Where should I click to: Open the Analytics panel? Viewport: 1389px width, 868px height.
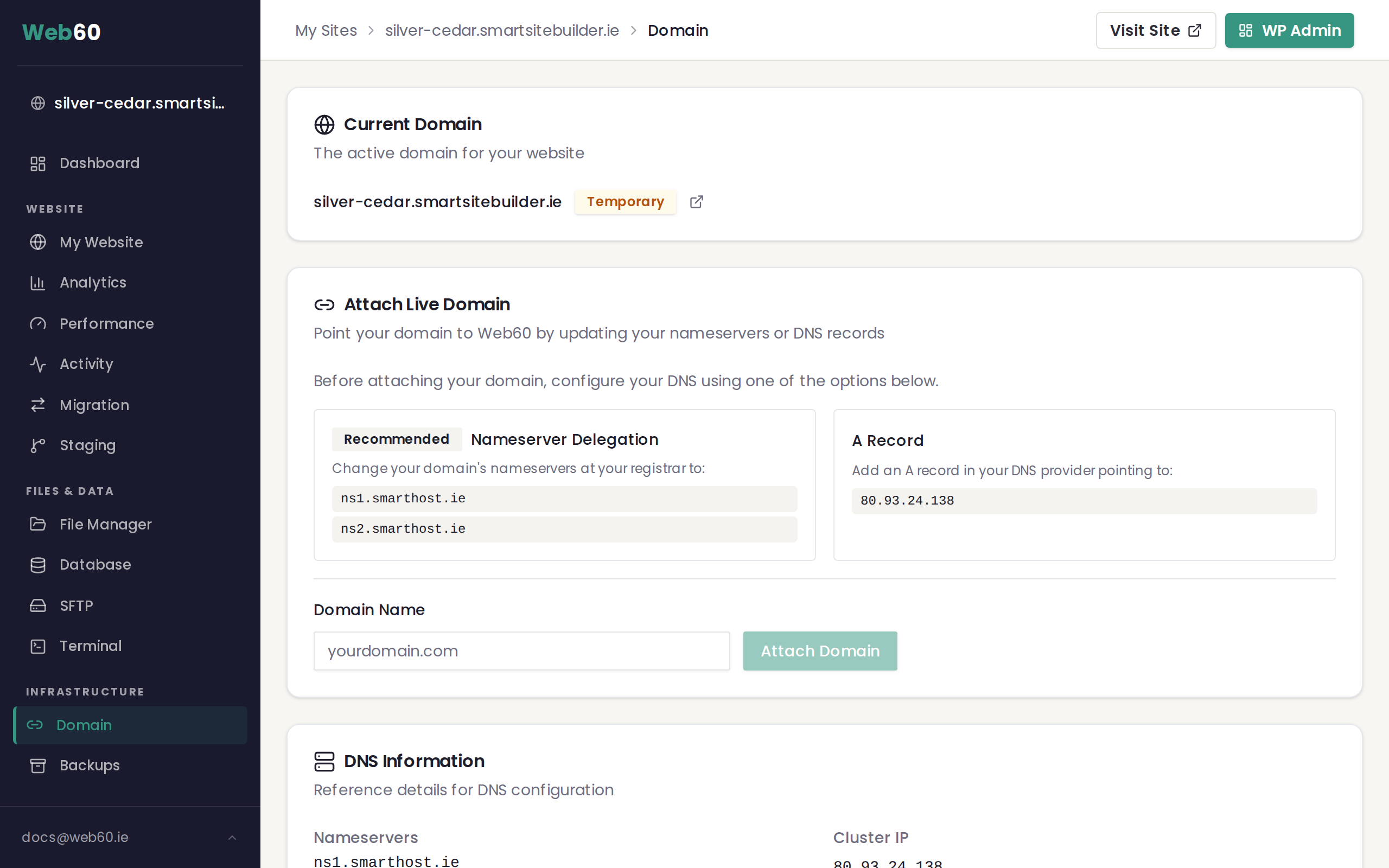point(92,282)
